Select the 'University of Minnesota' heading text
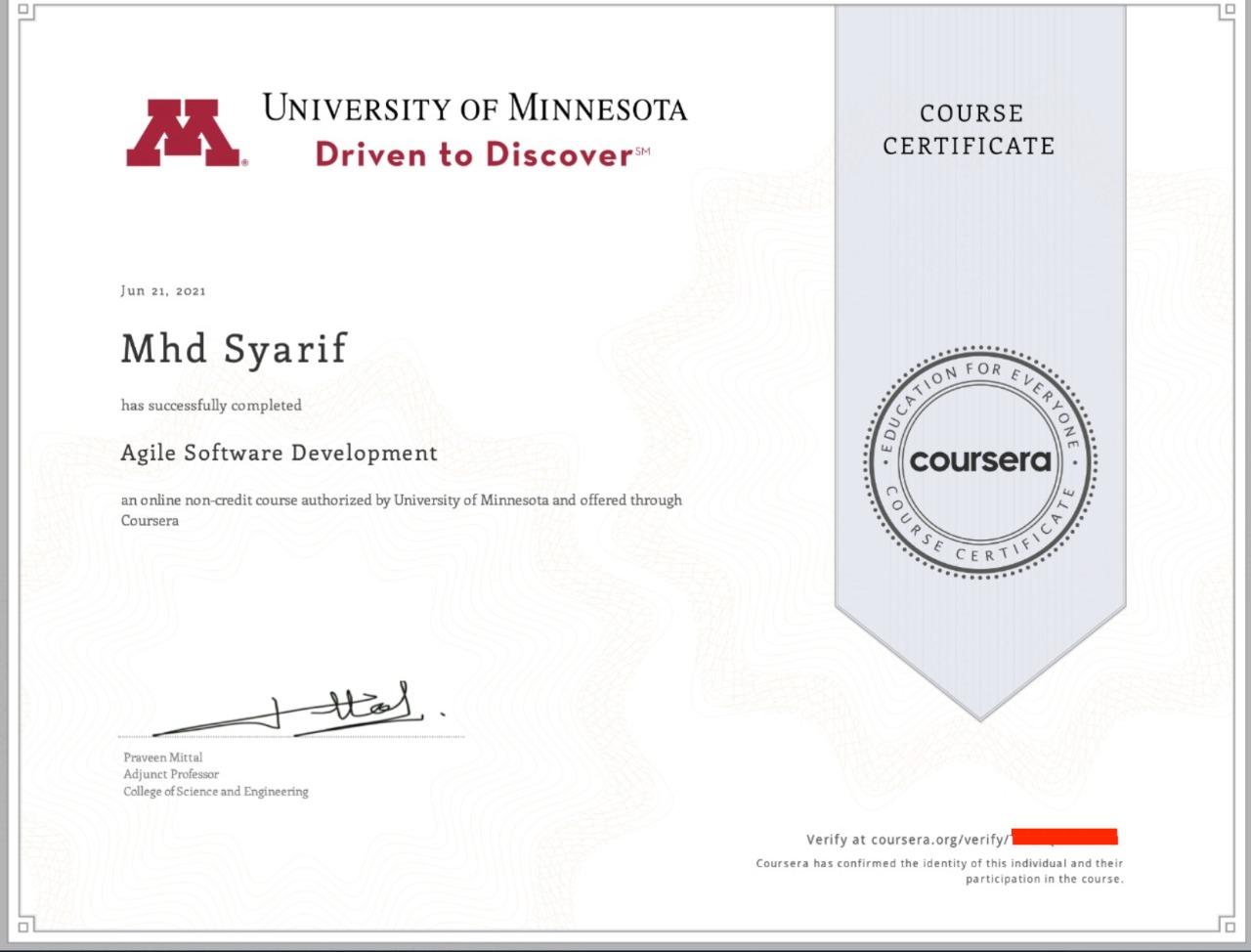This screenshot has width=1251, height=952. pos(474,108)
